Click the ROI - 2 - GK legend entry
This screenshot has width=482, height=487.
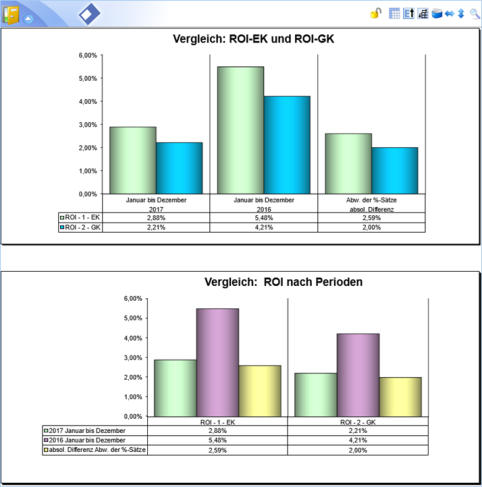click(x=80, y=227)
